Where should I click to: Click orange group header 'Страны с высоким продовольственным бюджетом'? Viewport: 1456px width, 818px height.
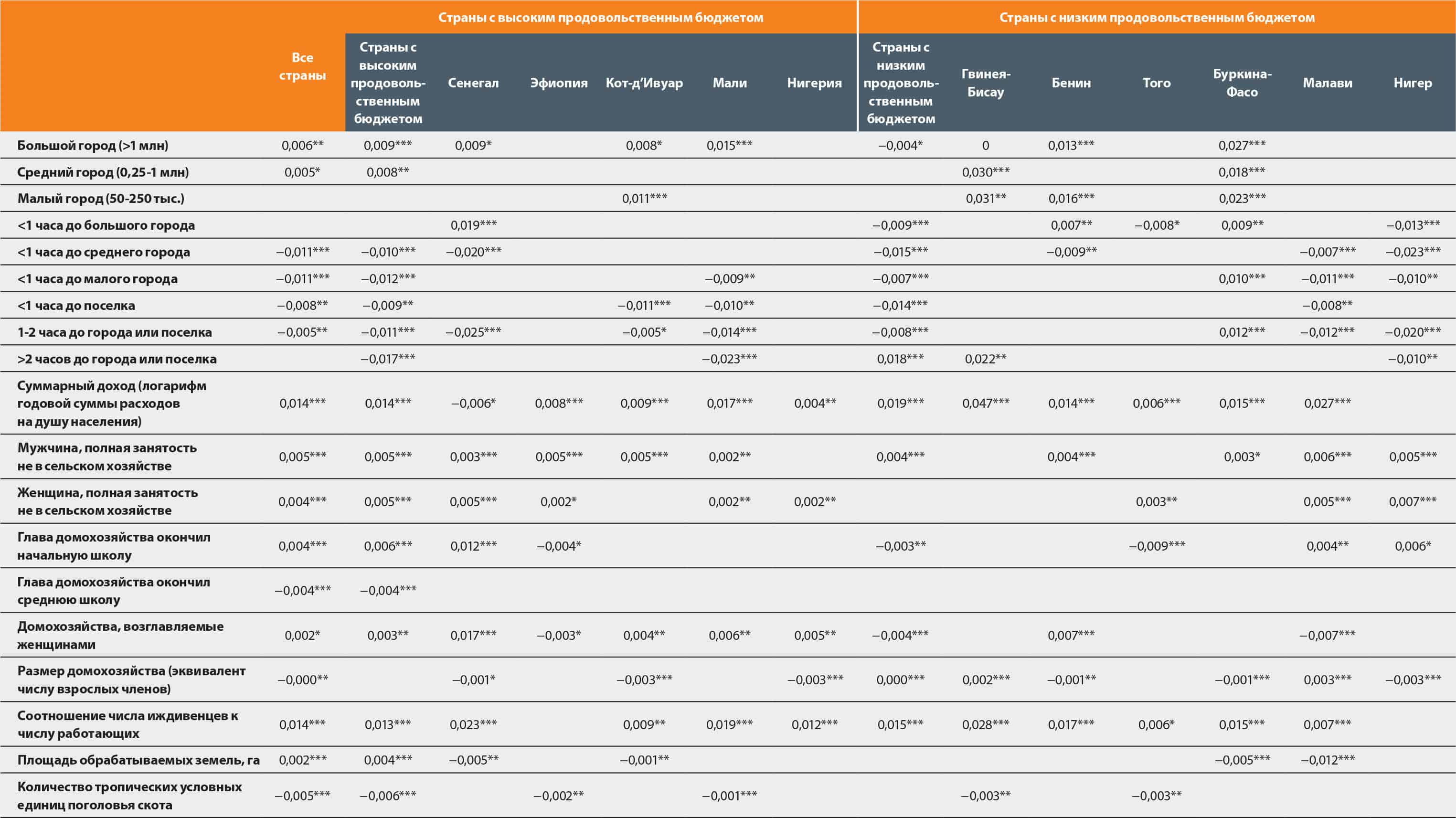(601, 18)
